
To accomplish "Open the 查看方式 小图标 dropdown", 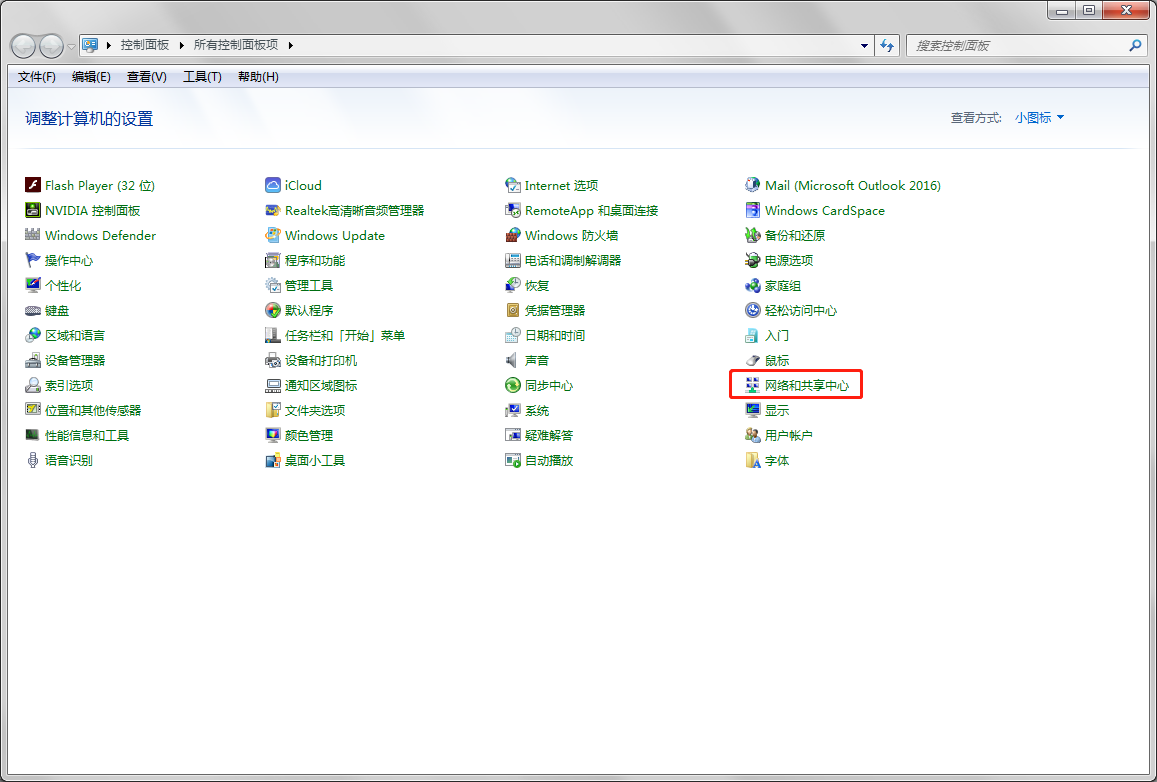I will point(1039,118).
